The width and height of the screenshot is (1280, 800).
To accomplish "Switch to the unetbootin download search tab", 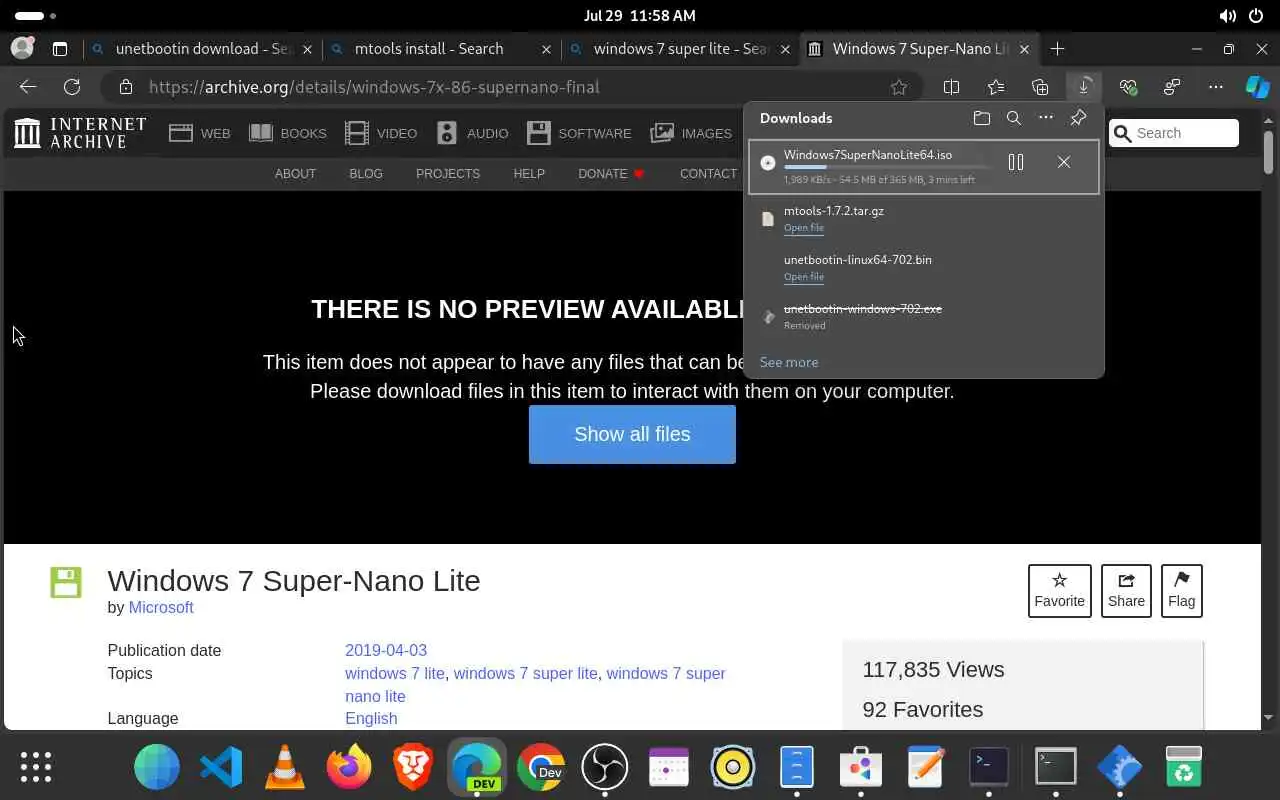I will [203, 48].
